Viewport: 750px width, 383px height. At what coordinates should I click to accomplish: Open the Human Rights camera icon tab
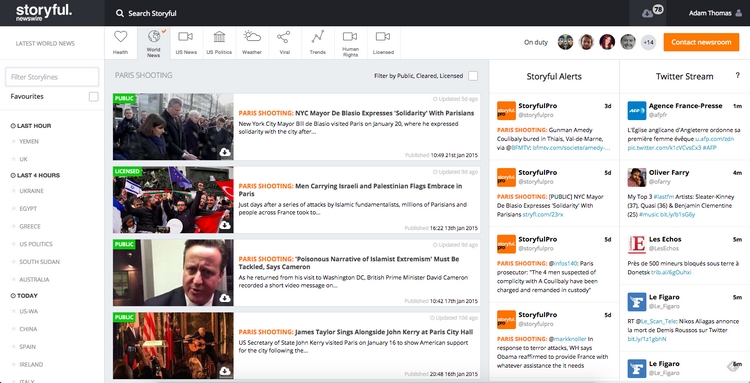pyautogui.click(x=350, y=36)
